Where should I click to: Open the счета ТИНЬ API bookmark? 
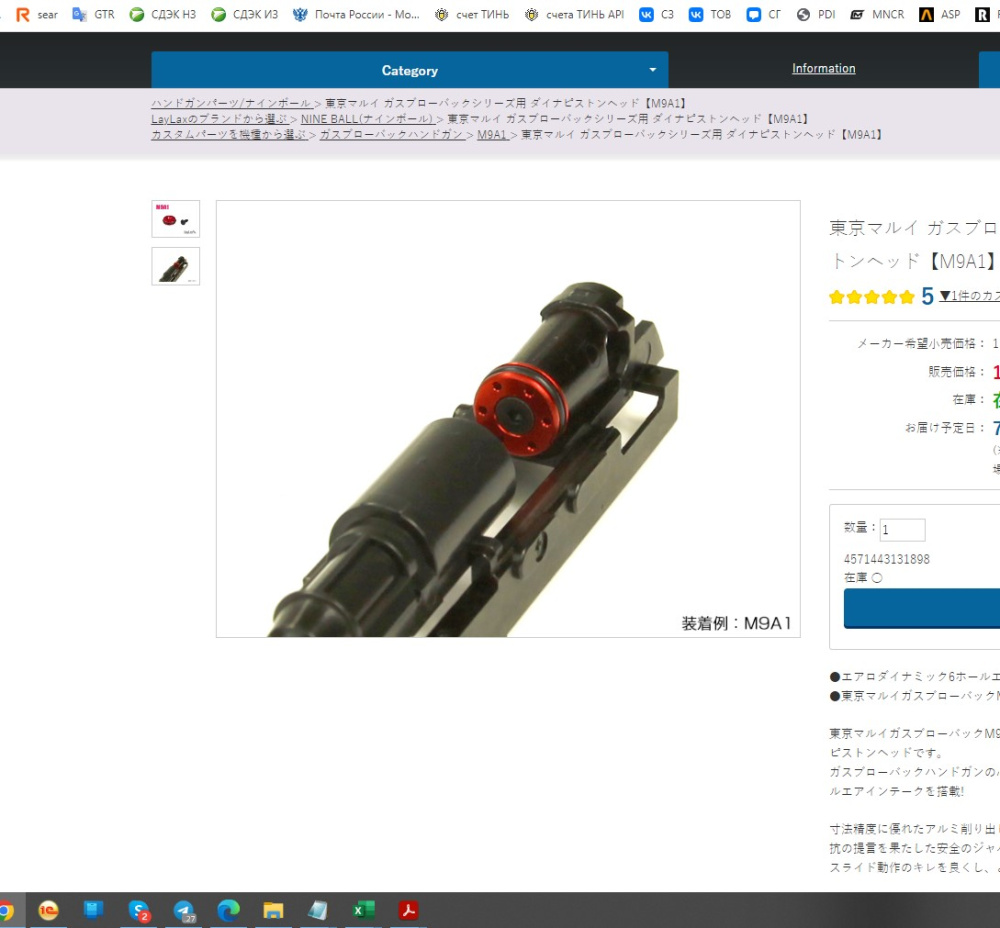[x=574, y=14]
